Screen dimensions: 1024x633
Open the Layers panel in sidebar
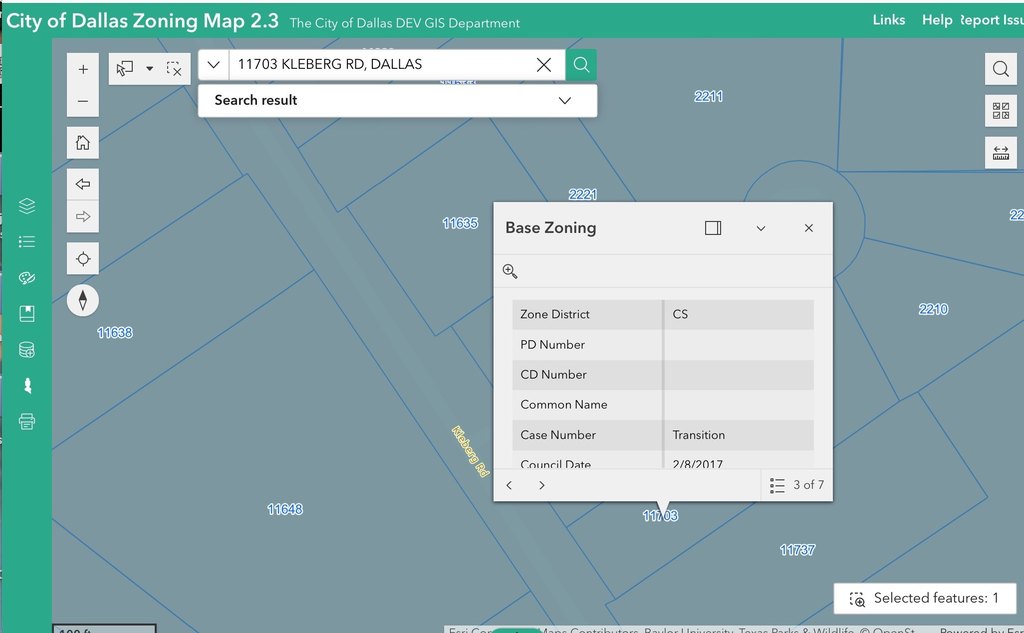(27, 206)
